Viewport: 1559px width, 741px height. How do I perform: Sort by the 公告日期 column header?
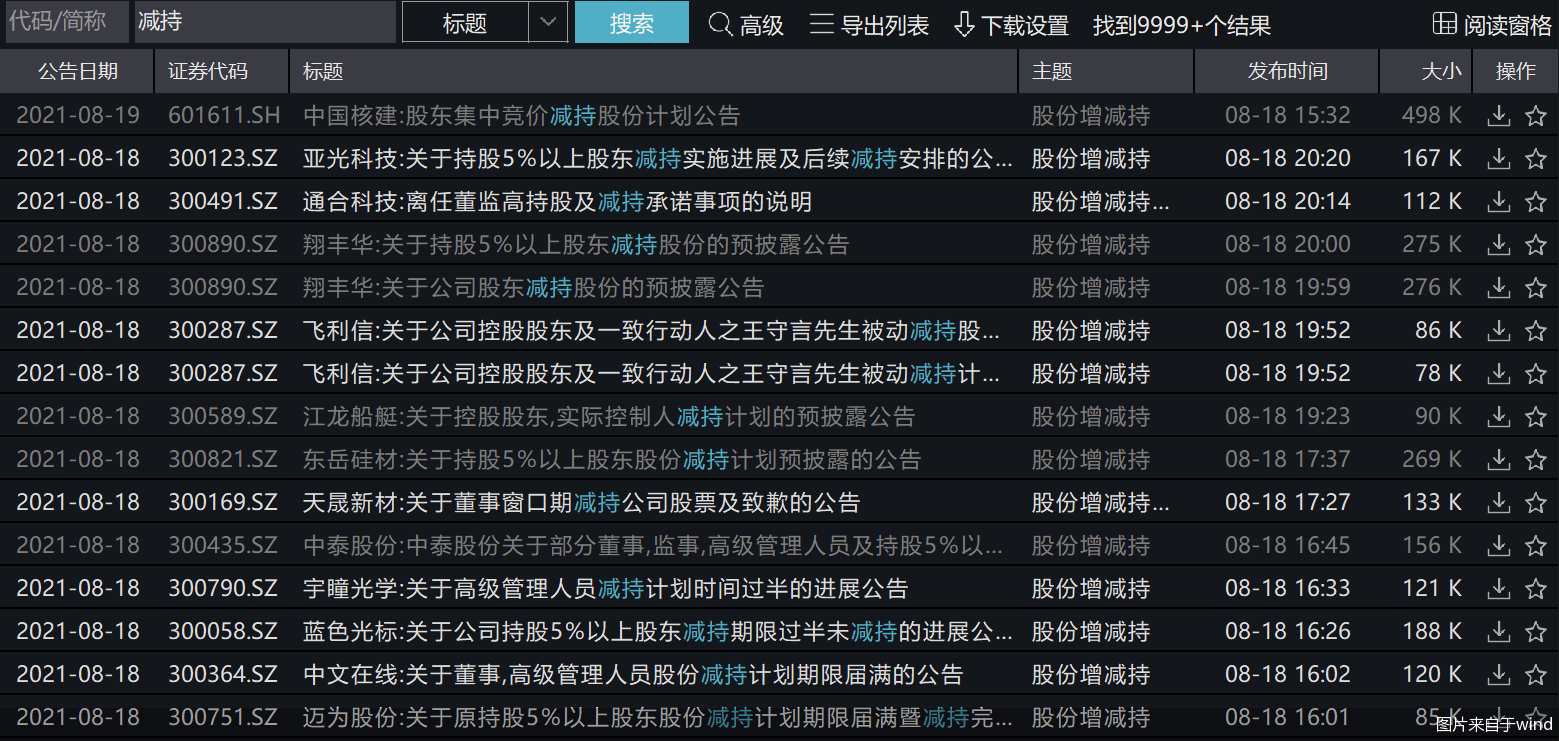(78, 71)
